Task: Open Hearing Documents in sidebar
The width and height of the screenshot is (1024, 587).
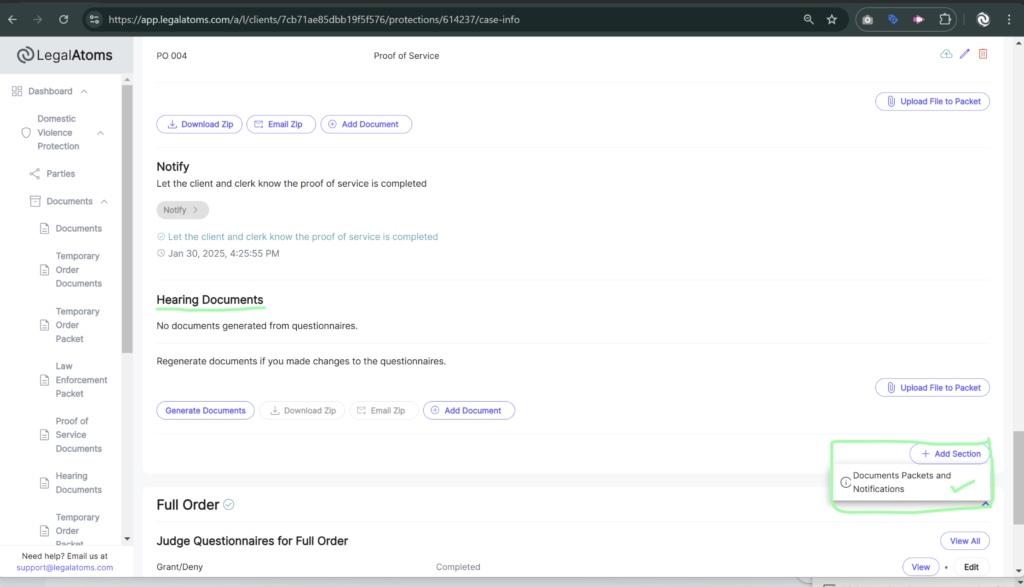Action: pyautogui.click(x=78, y=483)
